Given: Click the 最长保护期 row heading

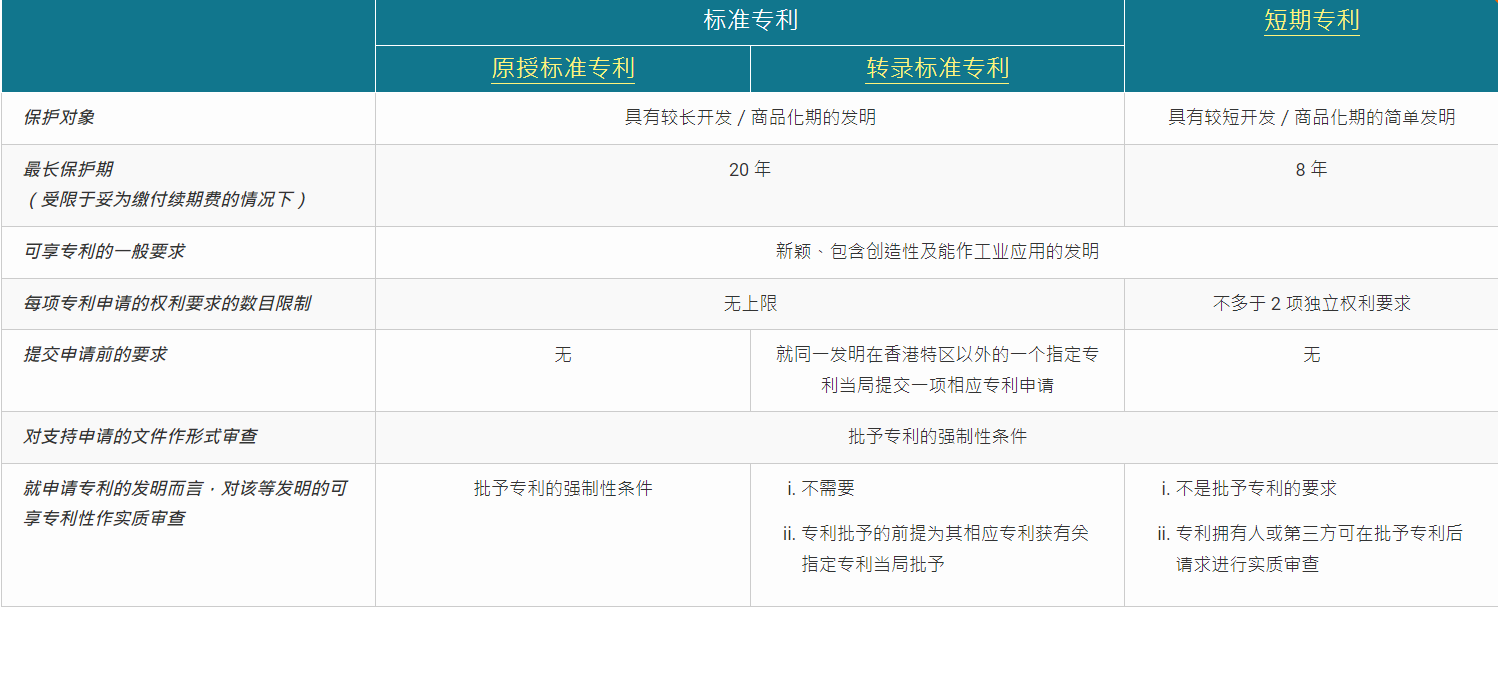Looking at the screenshot, I should pos(68,169).
